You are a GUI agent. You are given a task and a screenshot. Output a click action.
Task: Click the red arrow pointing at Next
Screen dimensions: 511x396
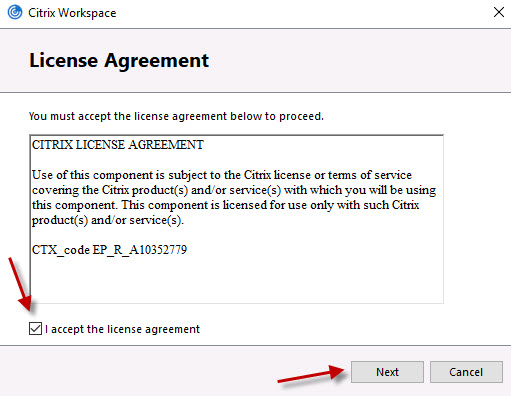point(311,374)
